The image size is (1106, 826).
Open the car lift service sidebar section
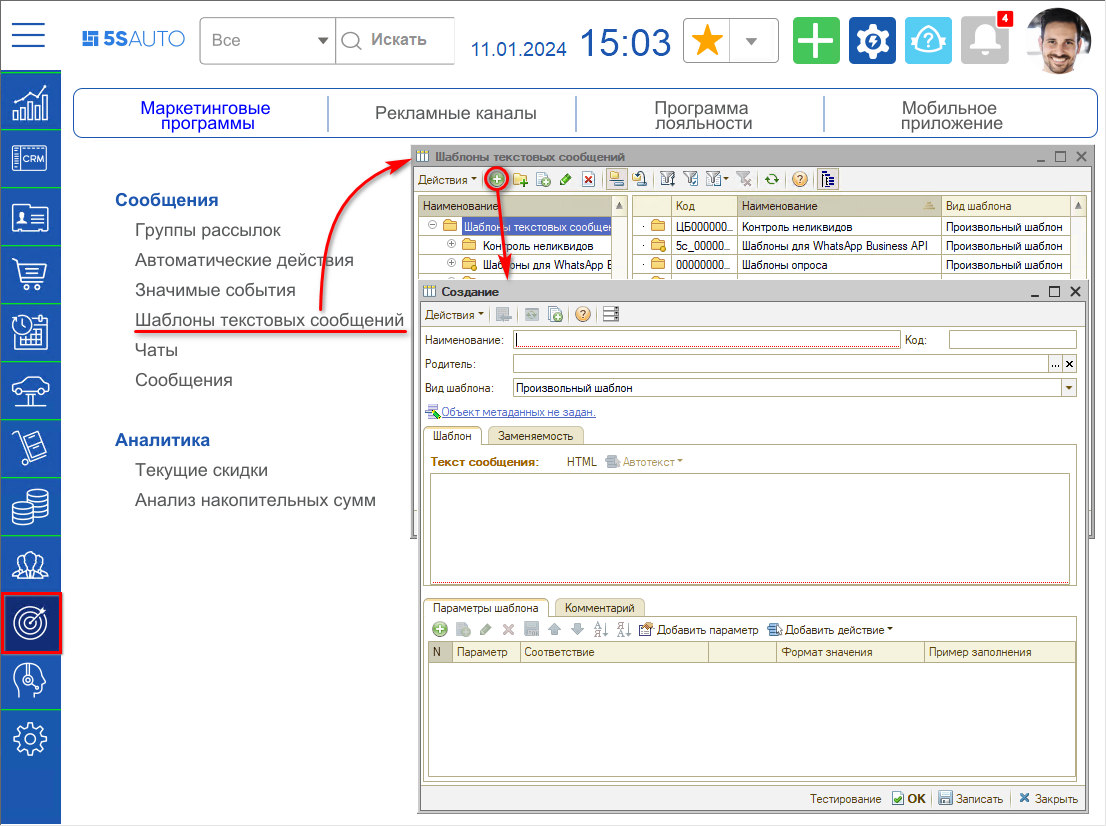(x=30, y=391)
